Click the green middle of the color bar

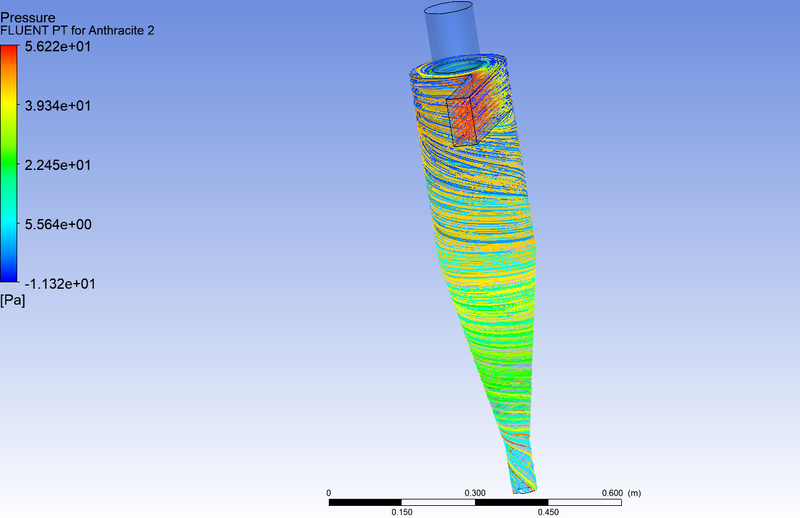click(9, 165)
